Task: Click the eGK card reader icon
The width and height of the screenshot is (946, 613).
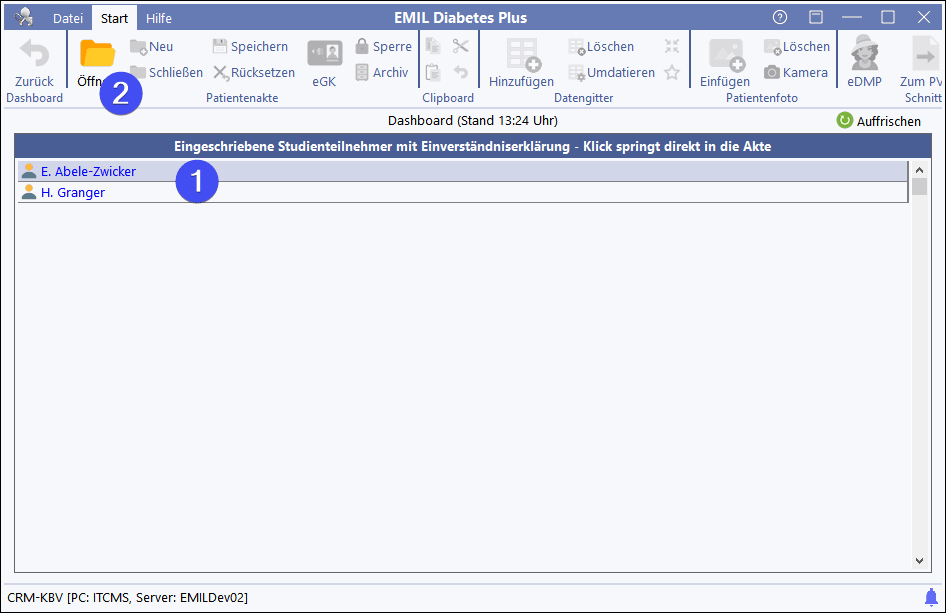Action: [324, 55]
